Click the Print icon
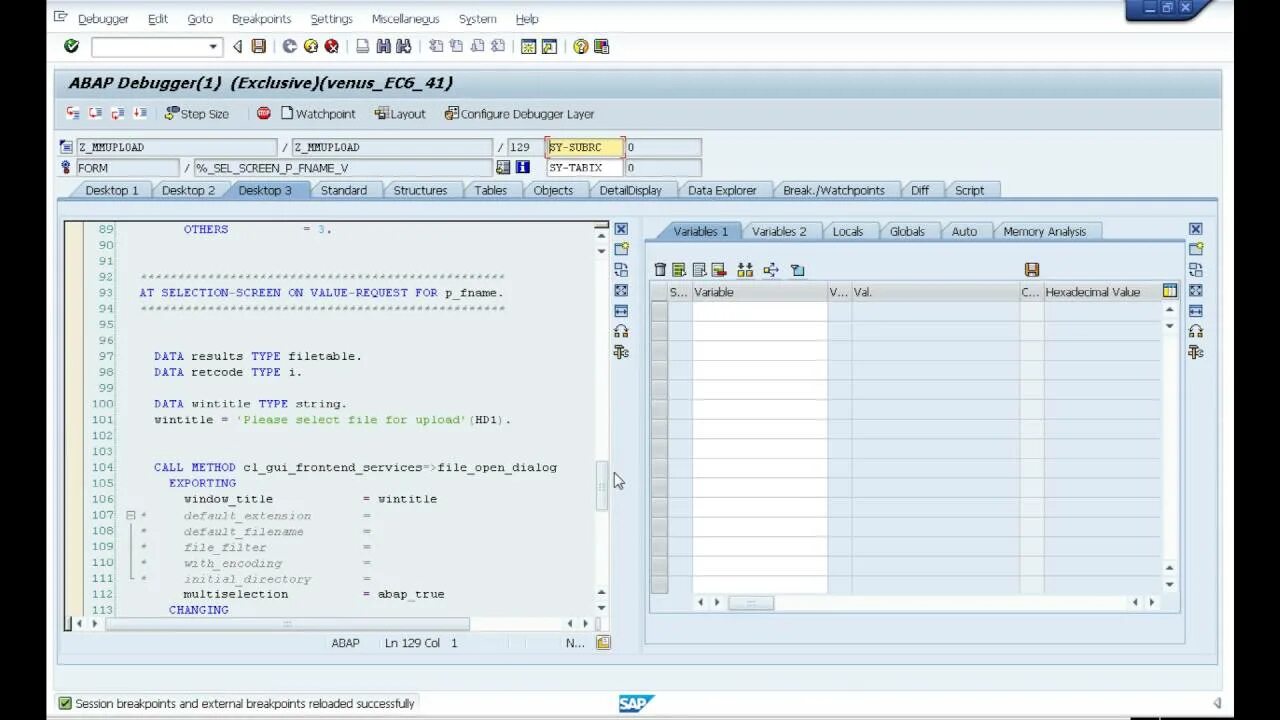The image size is (1280, 720). pyautogui.click(x=363, y=46)
